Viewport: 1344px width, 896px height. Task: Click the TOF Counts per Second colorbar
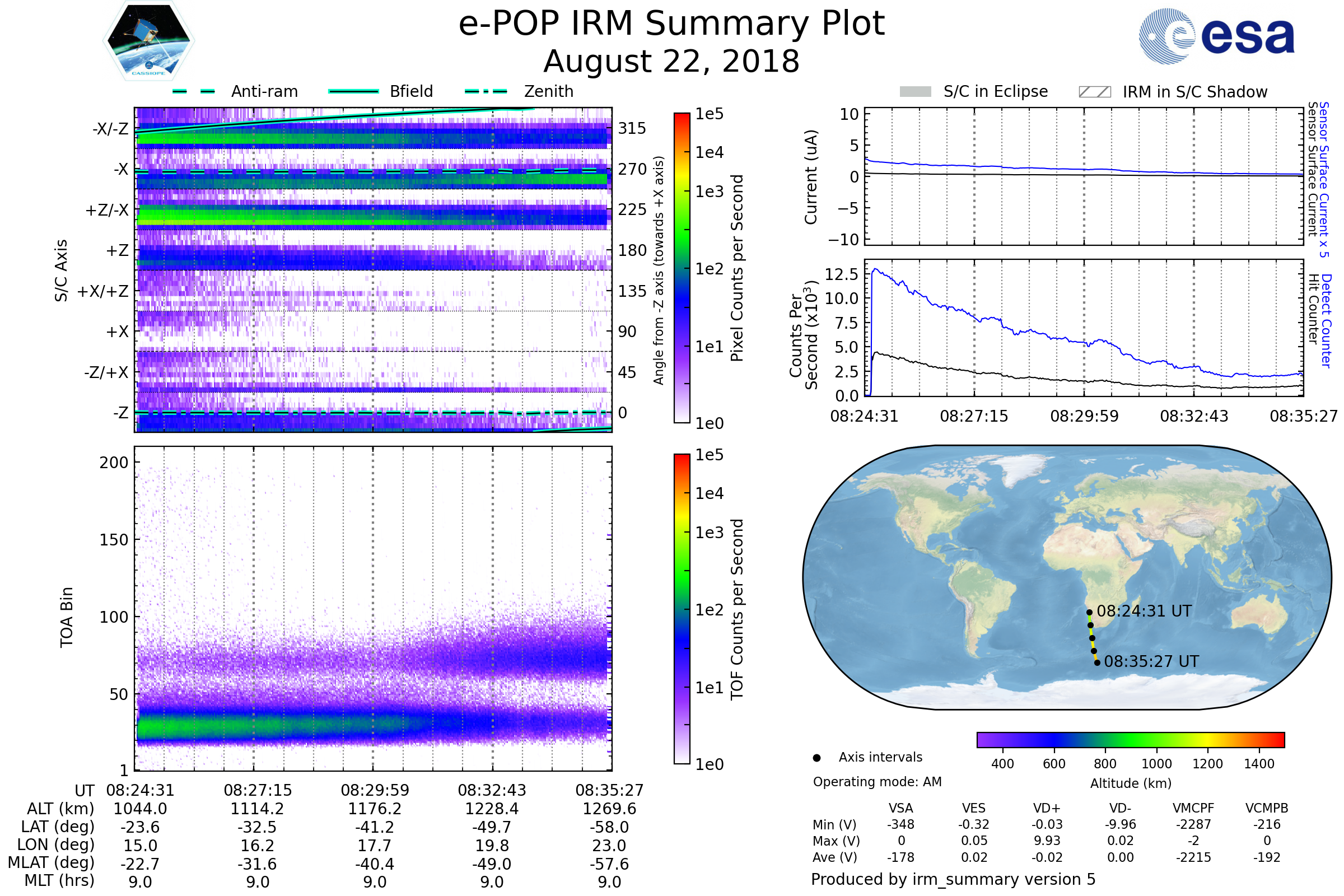tap(682, 609)
